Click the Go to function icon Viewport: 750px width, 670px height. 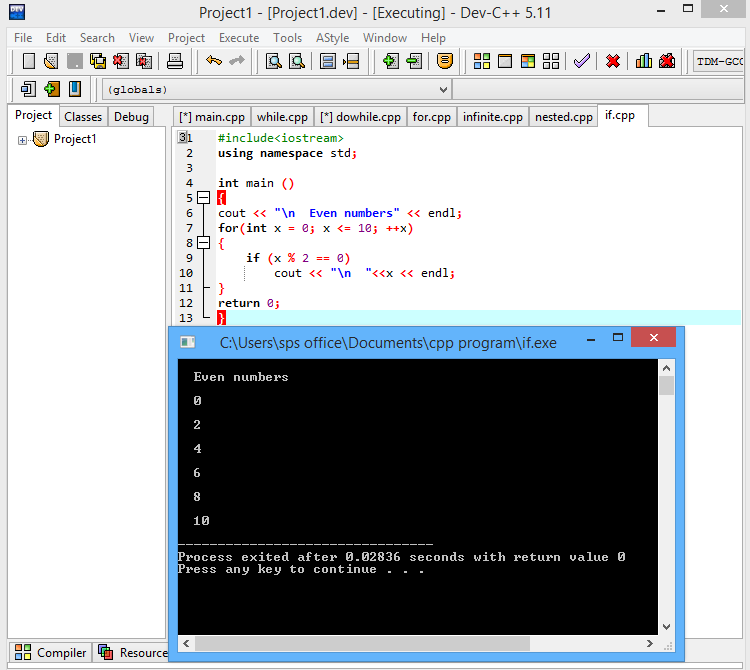(328, 61)
